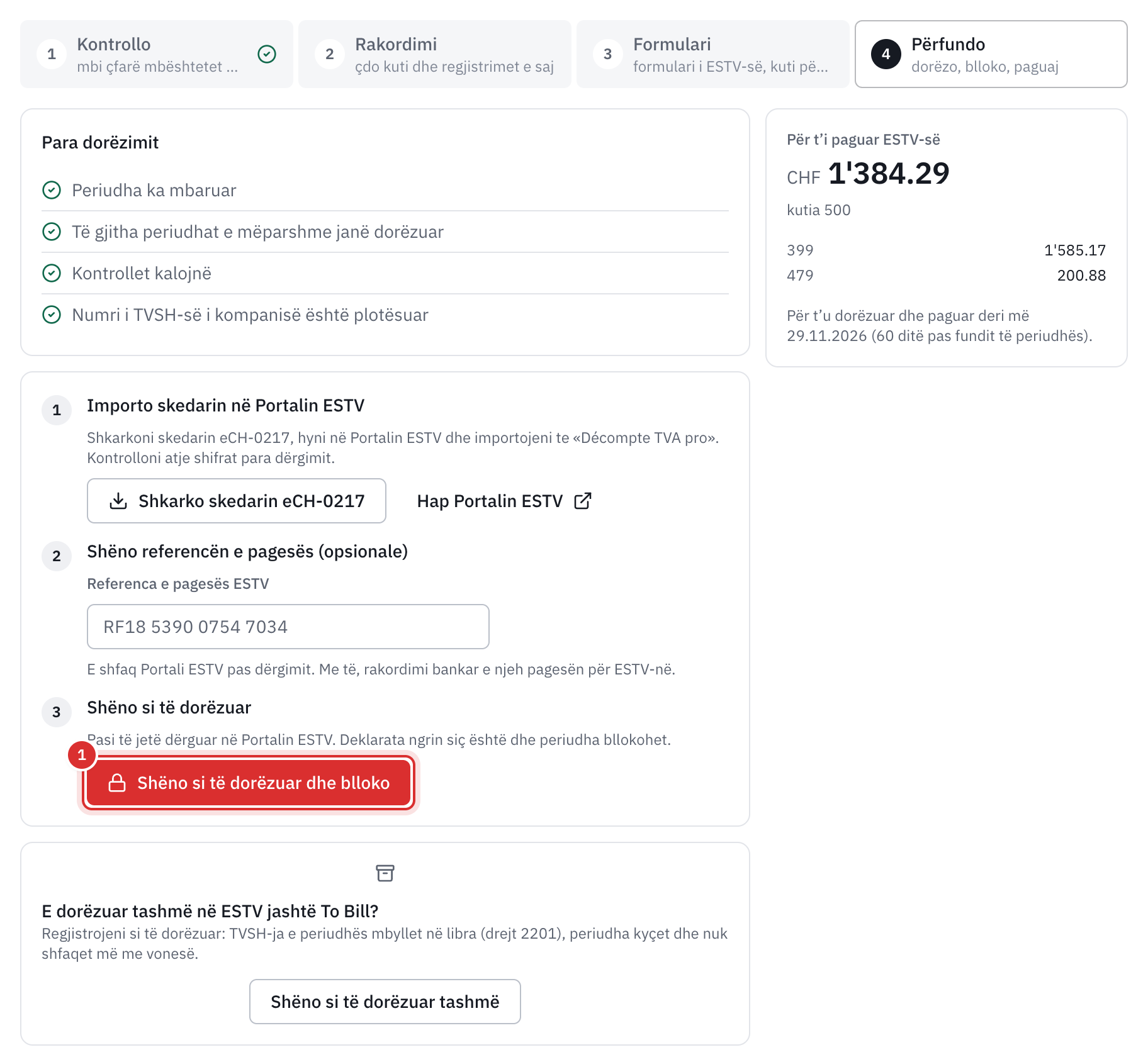
Task: Download the eCH-0217 file
Action: (237, 501)
